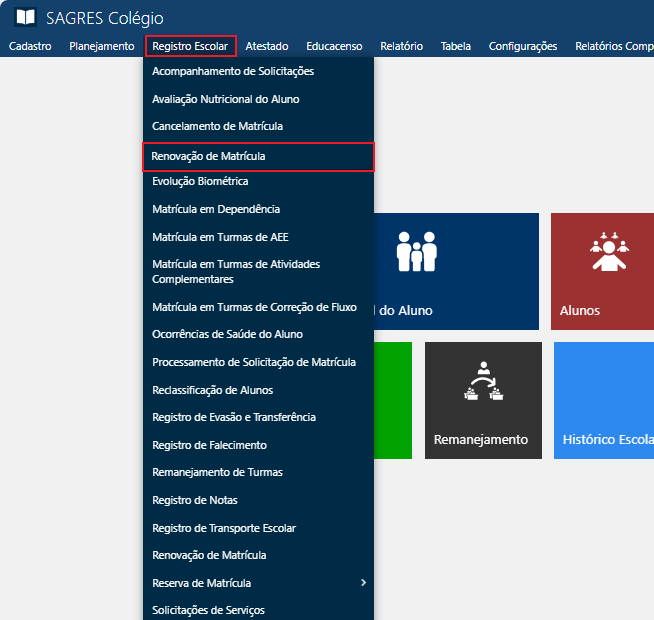Open the Educacenso menu

click(334, 46)
